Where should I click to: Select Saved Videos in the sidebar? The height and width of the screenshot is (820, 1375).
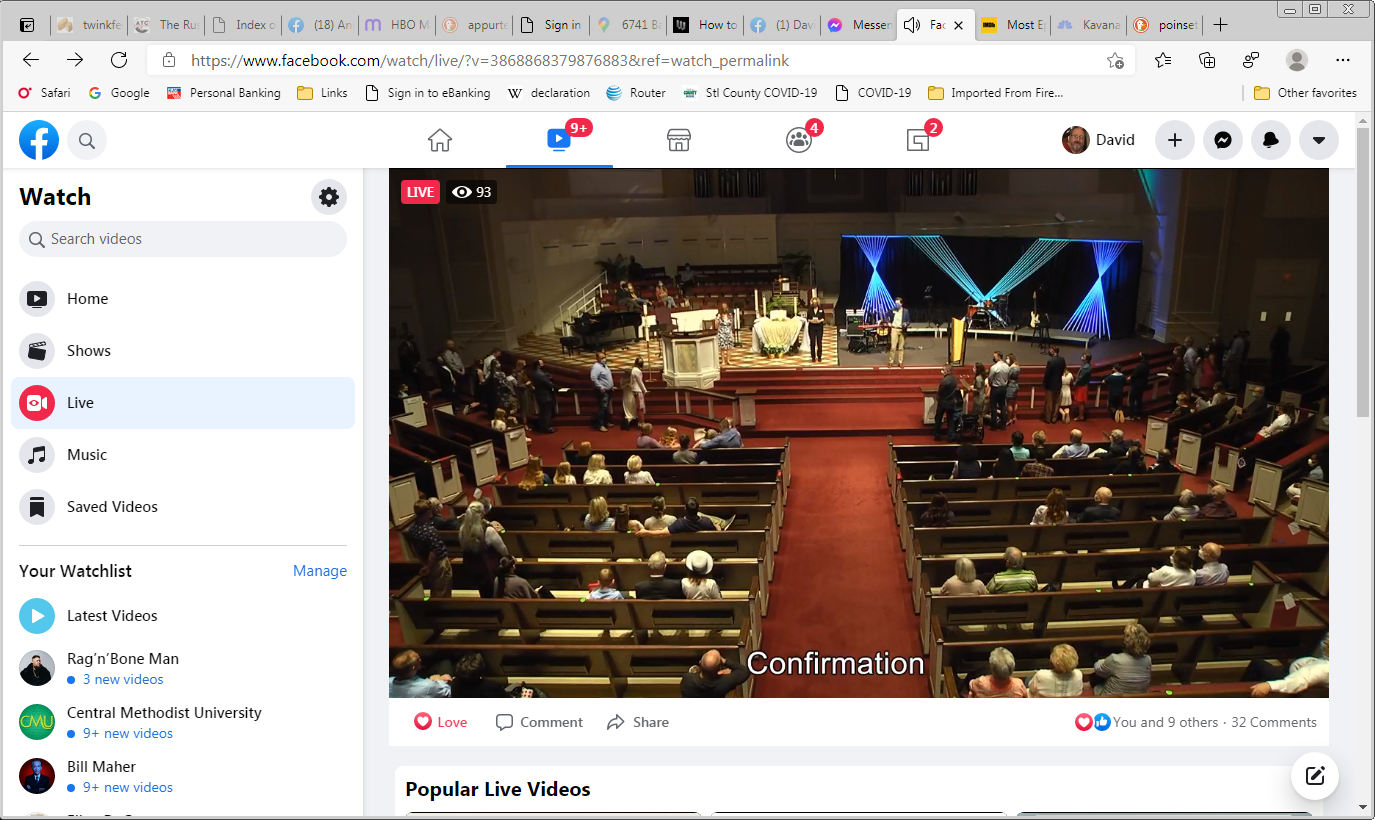pos(112,507)
